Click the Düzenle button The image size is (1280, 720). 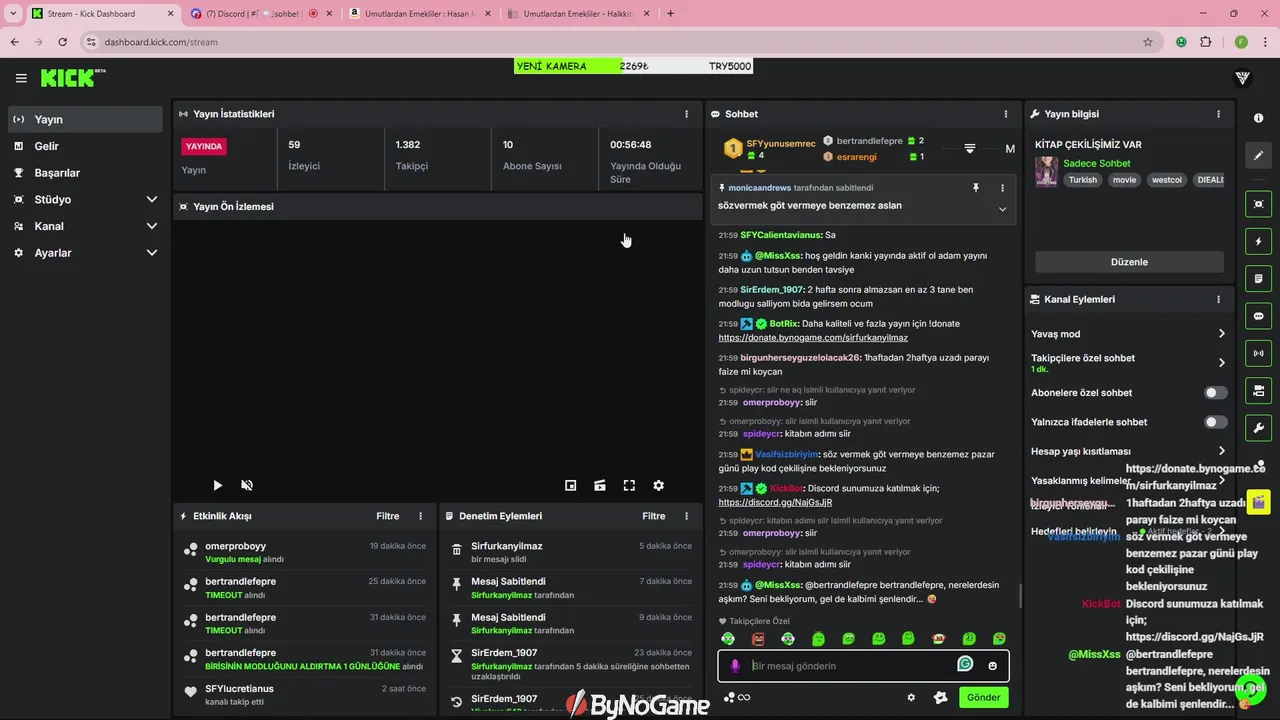coord(1129,262)
